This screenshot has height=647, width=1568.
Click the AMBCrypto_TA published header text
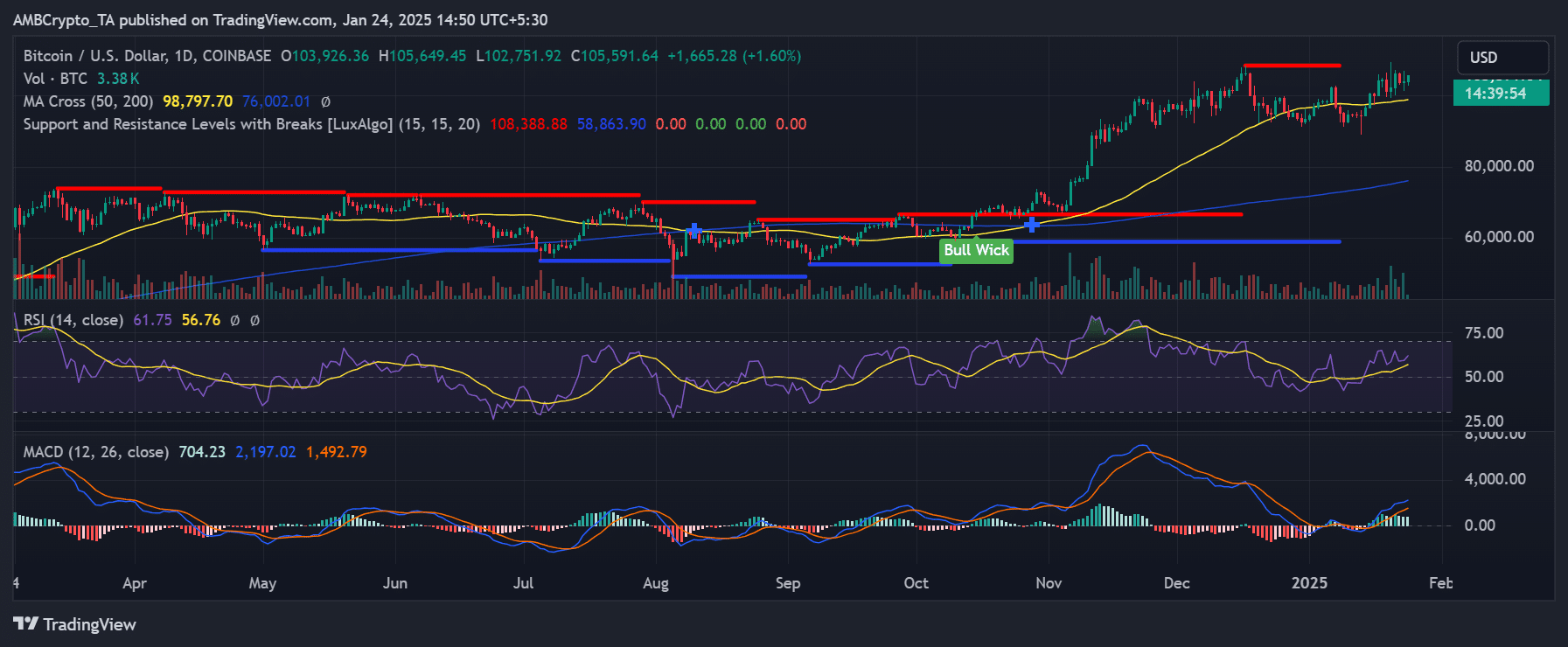click(281, 19)
